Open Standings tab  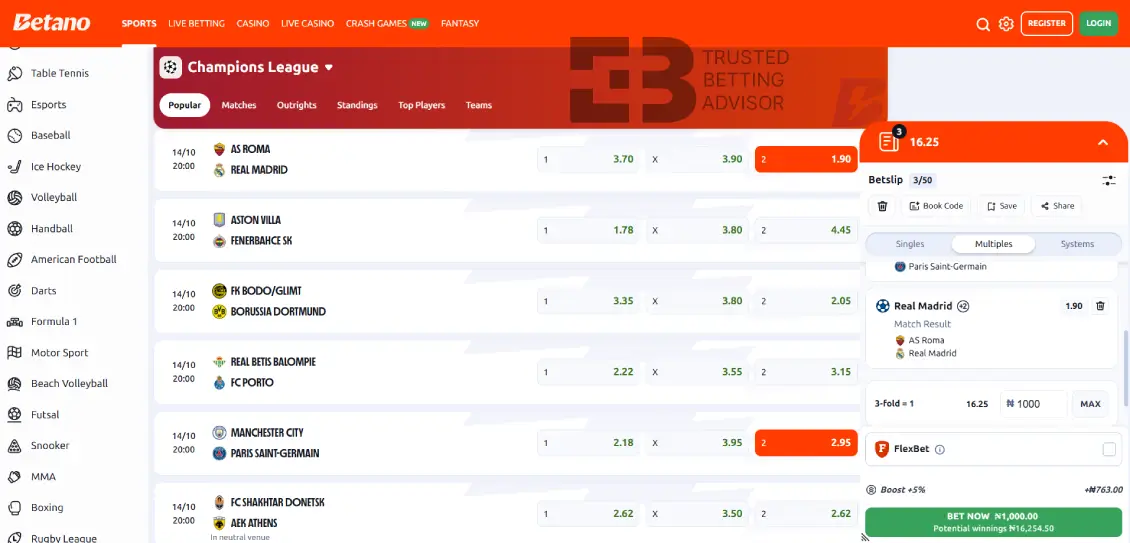coord(357,105)
